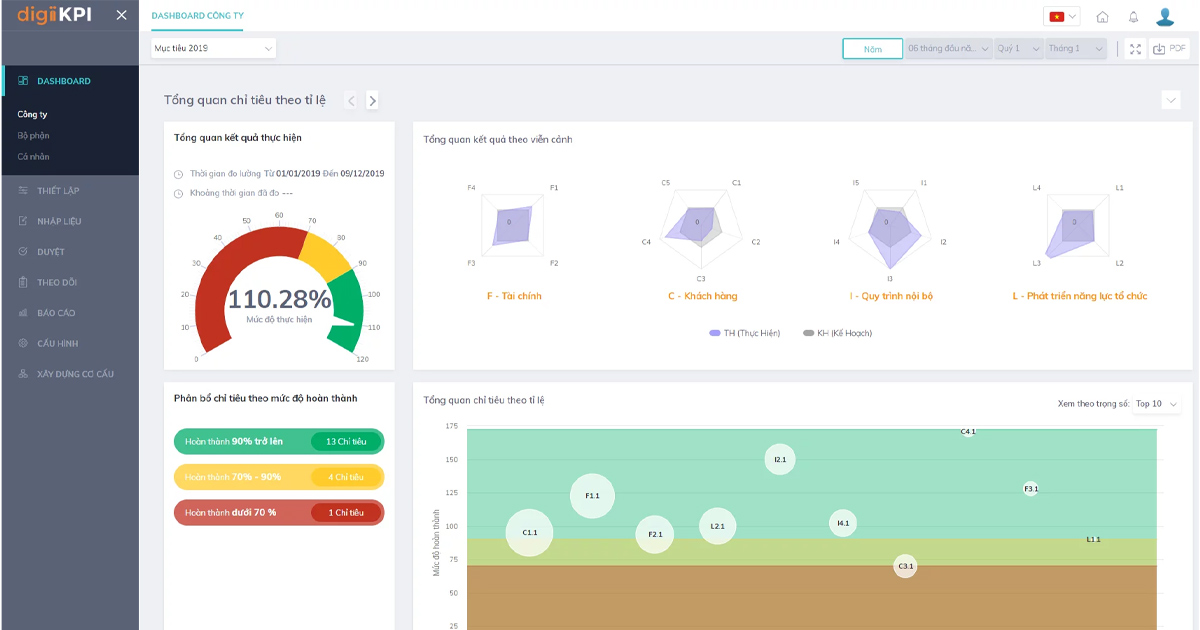Open the notifications bell
Screen dimensions: 1200x630
[1133, 17]
